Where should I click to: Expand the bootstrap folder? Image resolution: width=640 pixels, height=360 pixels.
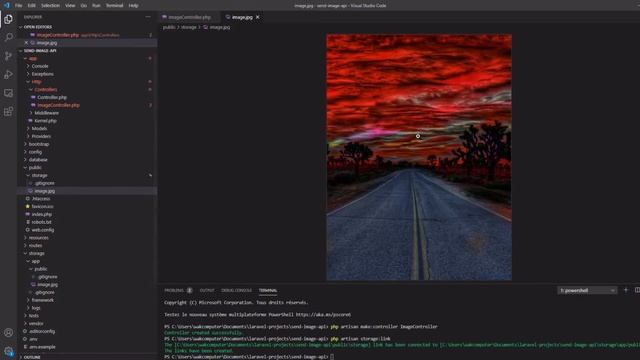(x=39, y=144)
